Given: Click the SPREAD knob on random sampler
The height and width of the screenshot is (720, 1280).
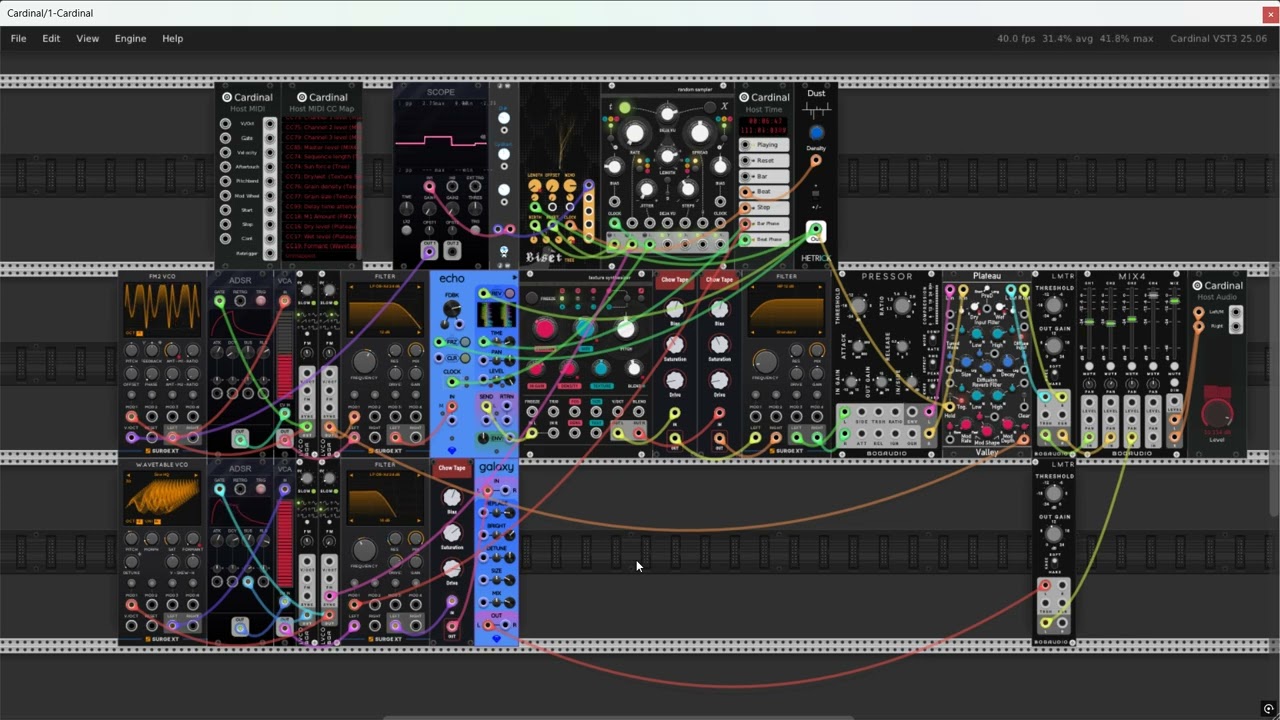Looking at the screenshot, I should tap(700, 133).
